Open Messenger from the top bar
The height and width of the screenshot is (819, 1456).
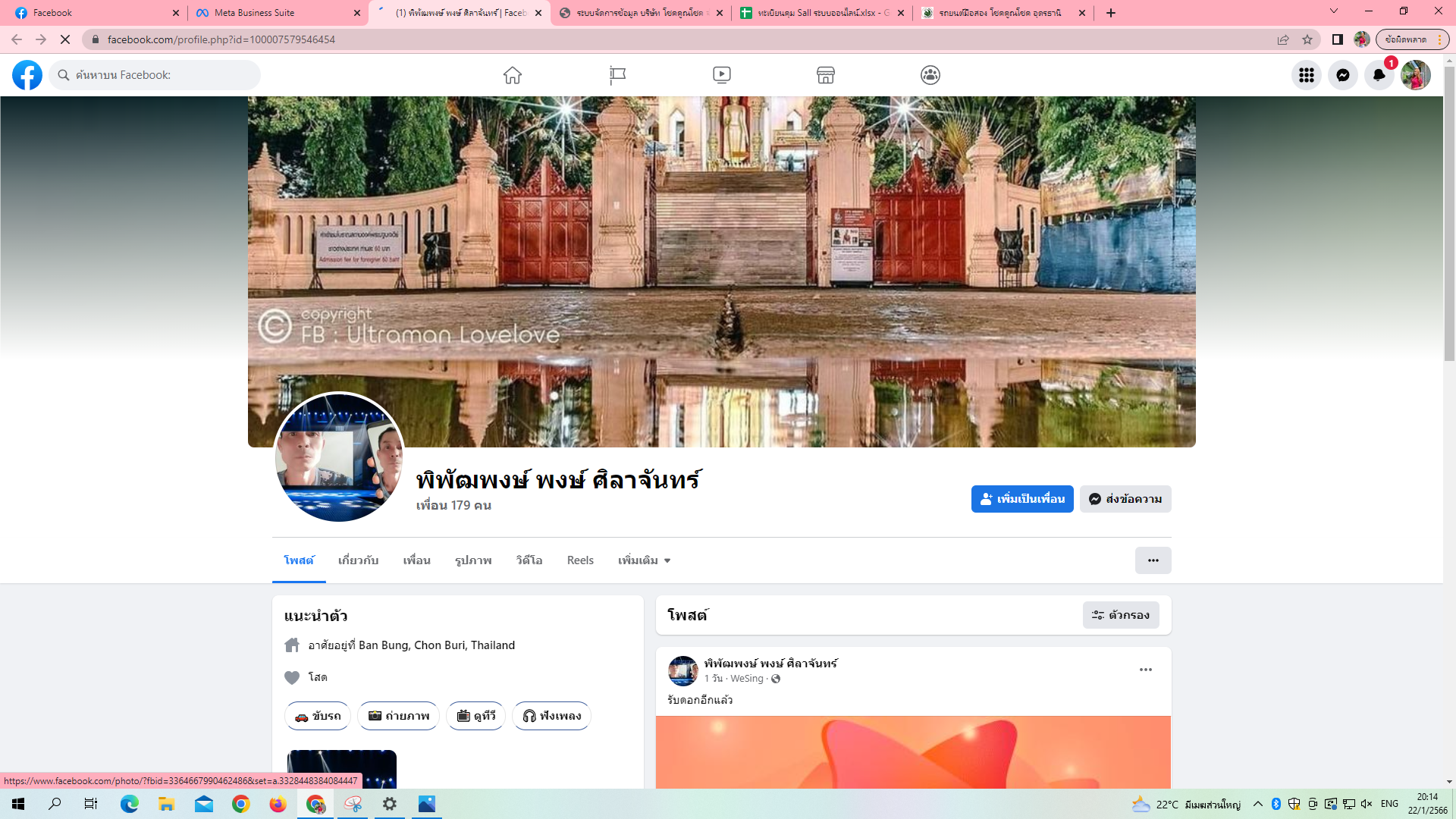[x=1342, y=75]
